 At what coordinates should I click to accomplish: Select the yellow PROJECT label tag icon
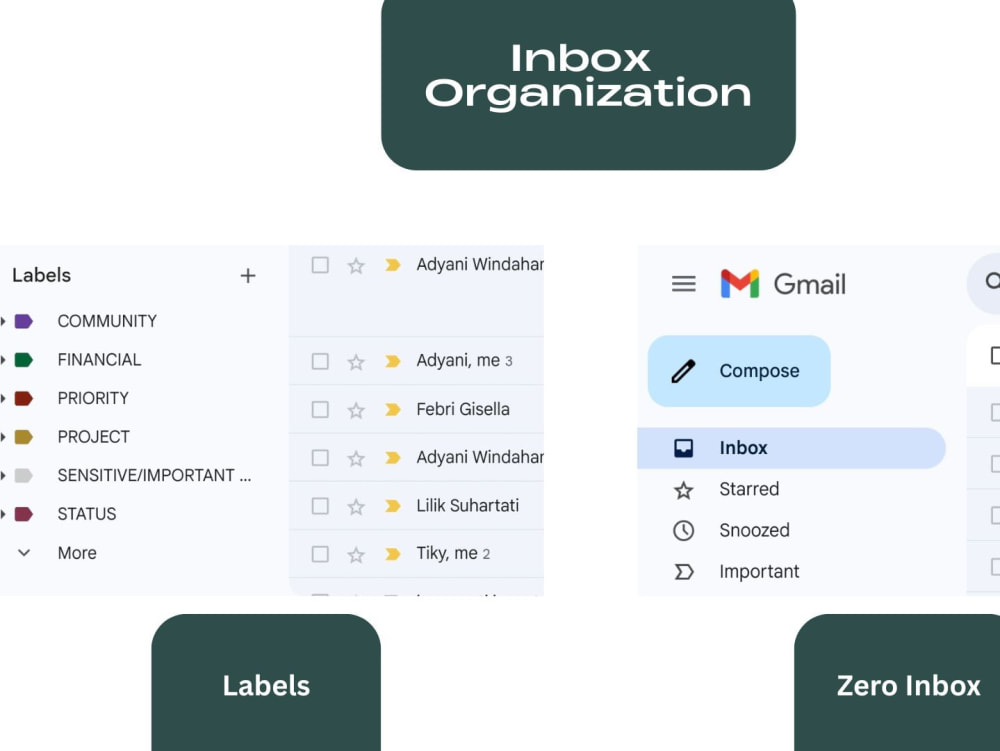click(x=24, y=437)
